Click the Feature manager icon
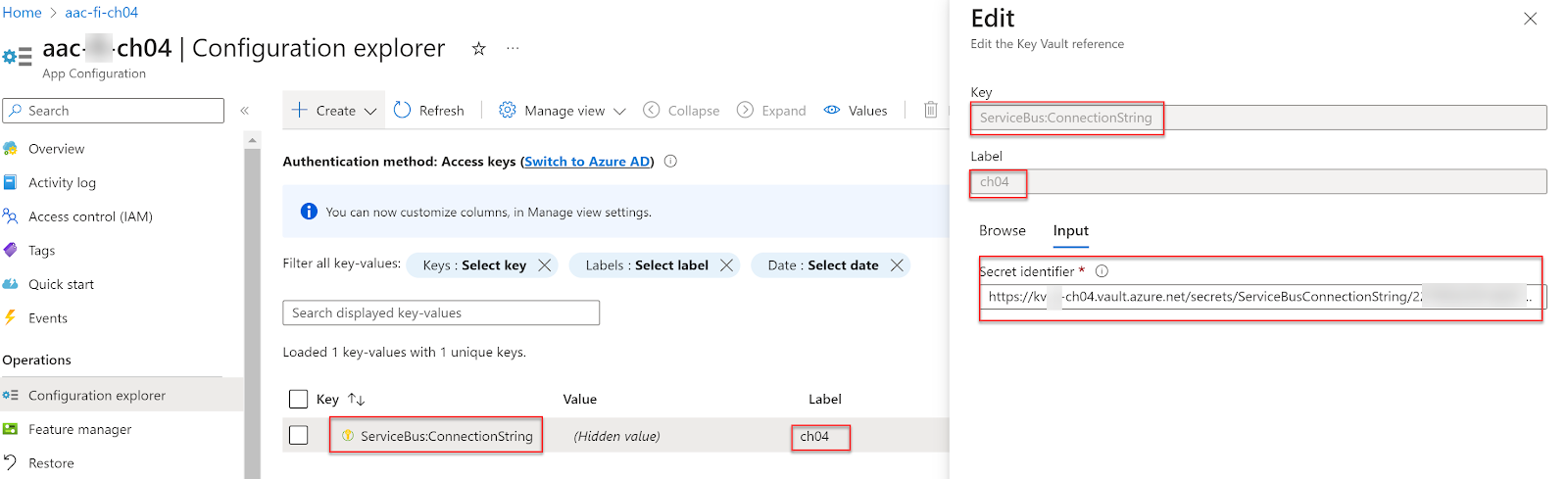Viewport: 1568px width, 479px height. (10, 429)
